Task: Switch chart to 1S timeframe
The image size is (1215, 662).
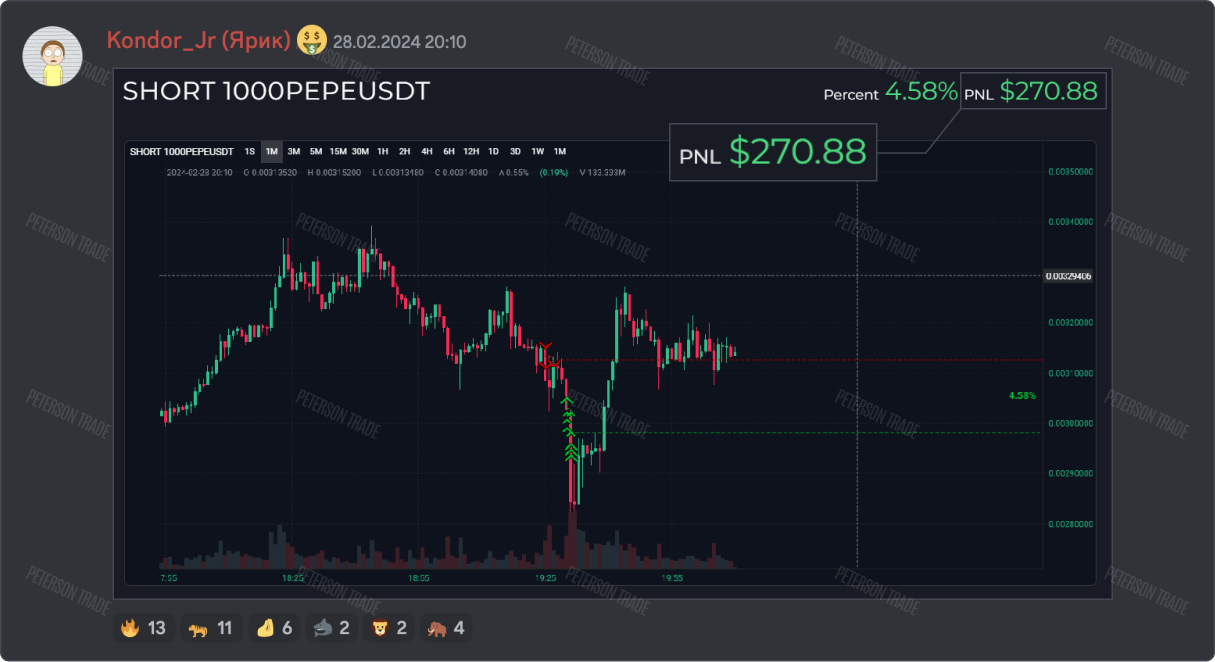Action: (249, 152)
